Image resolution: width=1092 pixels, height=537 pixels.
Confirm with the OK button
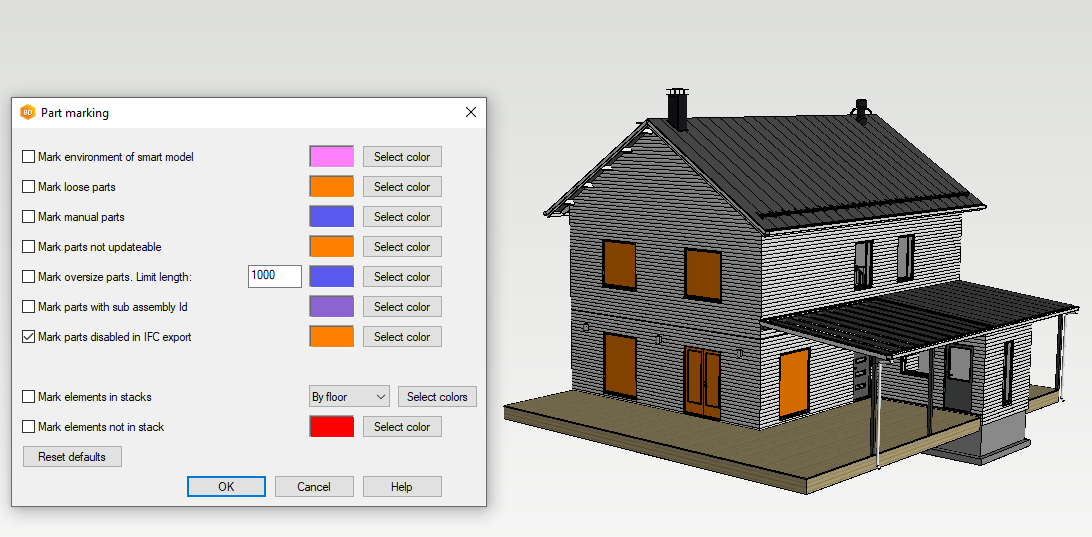click(226, 487)
